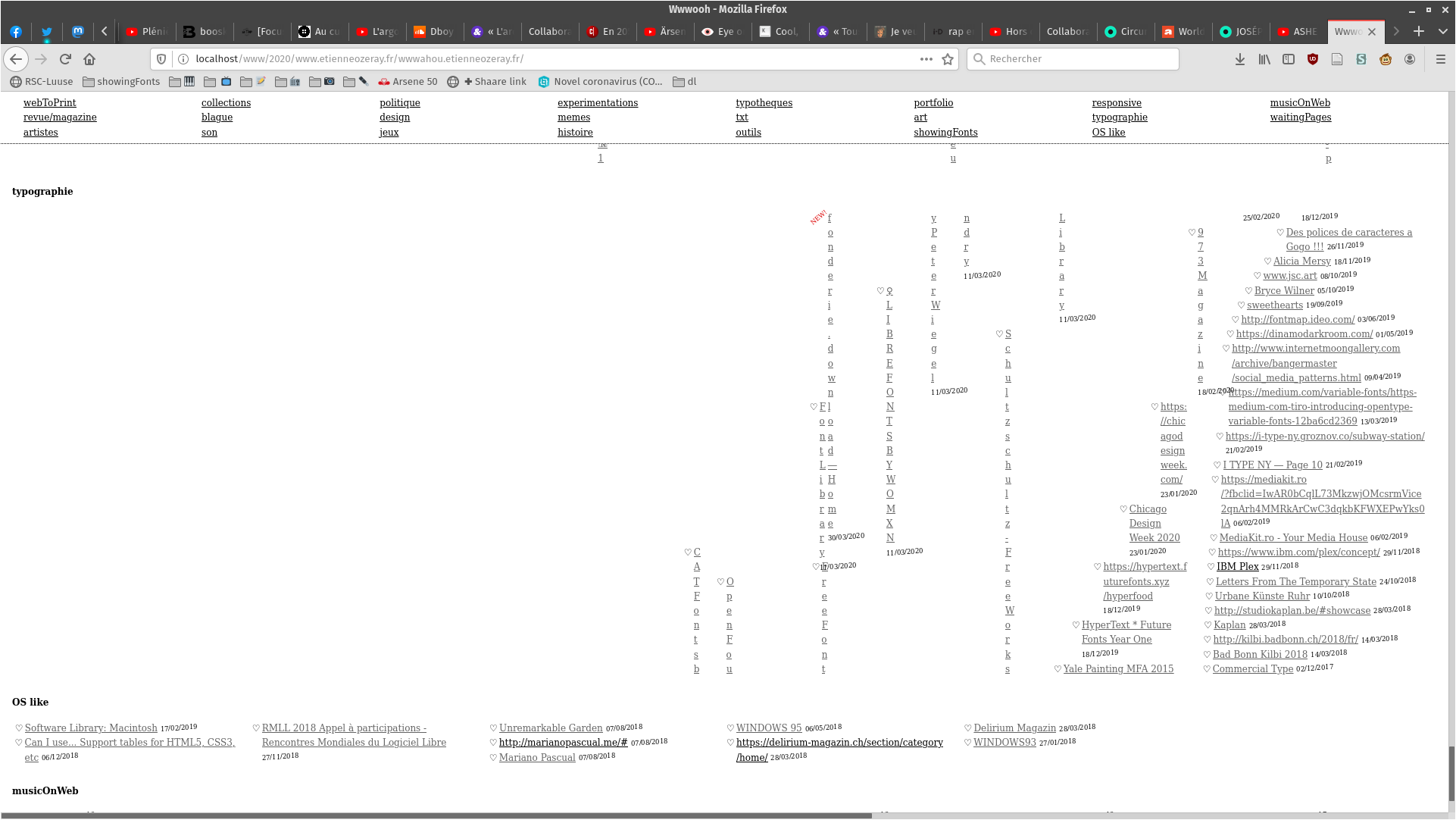
Task: Click the horizontal scrollbar at the bottom
Action: (436, 815)
